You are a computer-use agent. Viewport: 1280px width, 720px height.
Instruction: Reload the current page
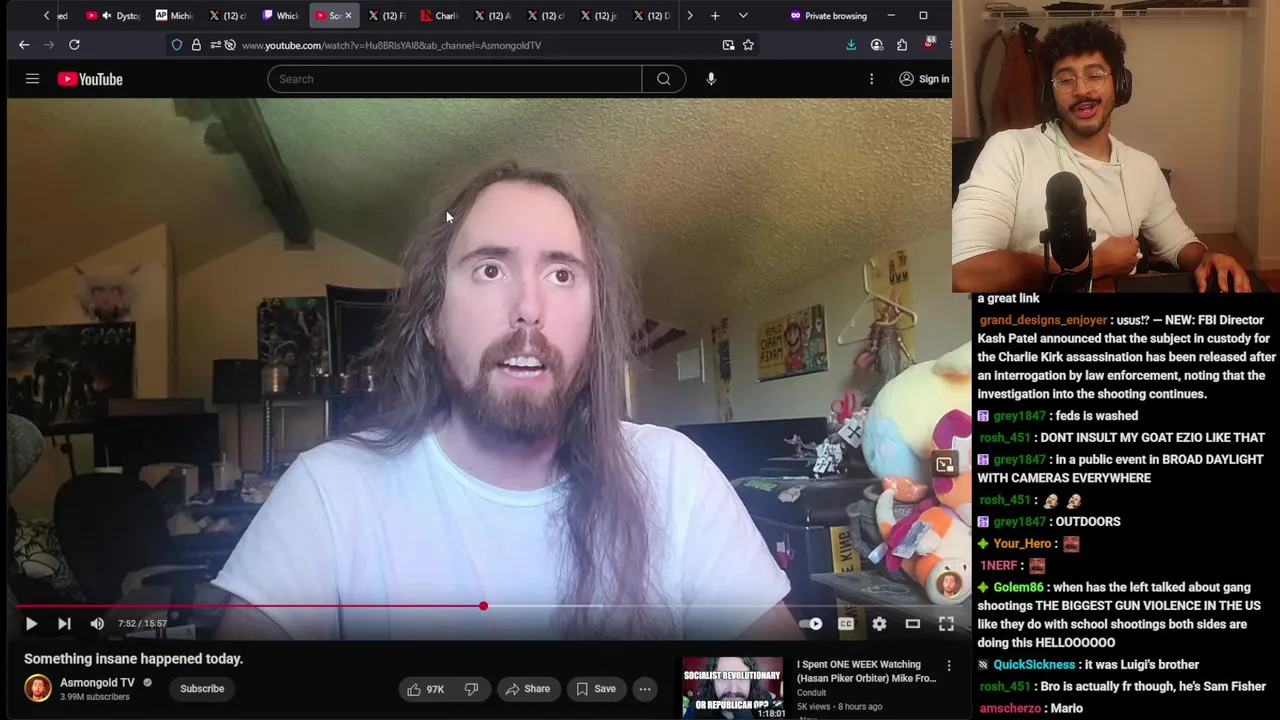click(74, 45)
